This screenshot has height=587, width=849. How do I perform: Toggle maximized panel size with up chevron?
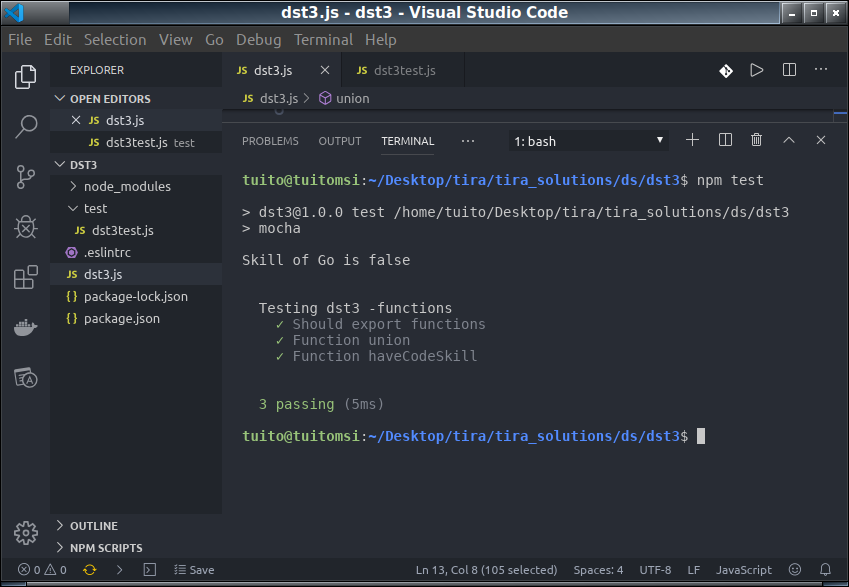tap(789, 140)
